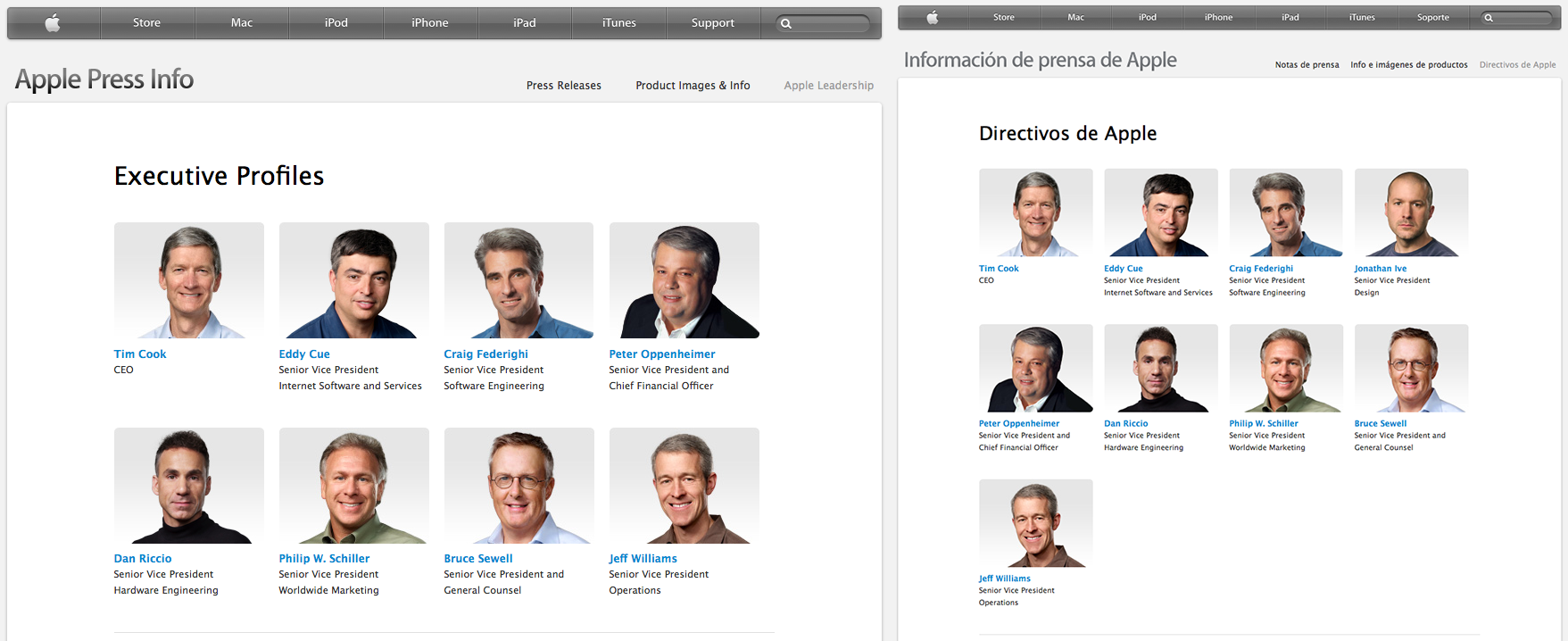Click Apple logo in English page navbar

click(53, 23)
